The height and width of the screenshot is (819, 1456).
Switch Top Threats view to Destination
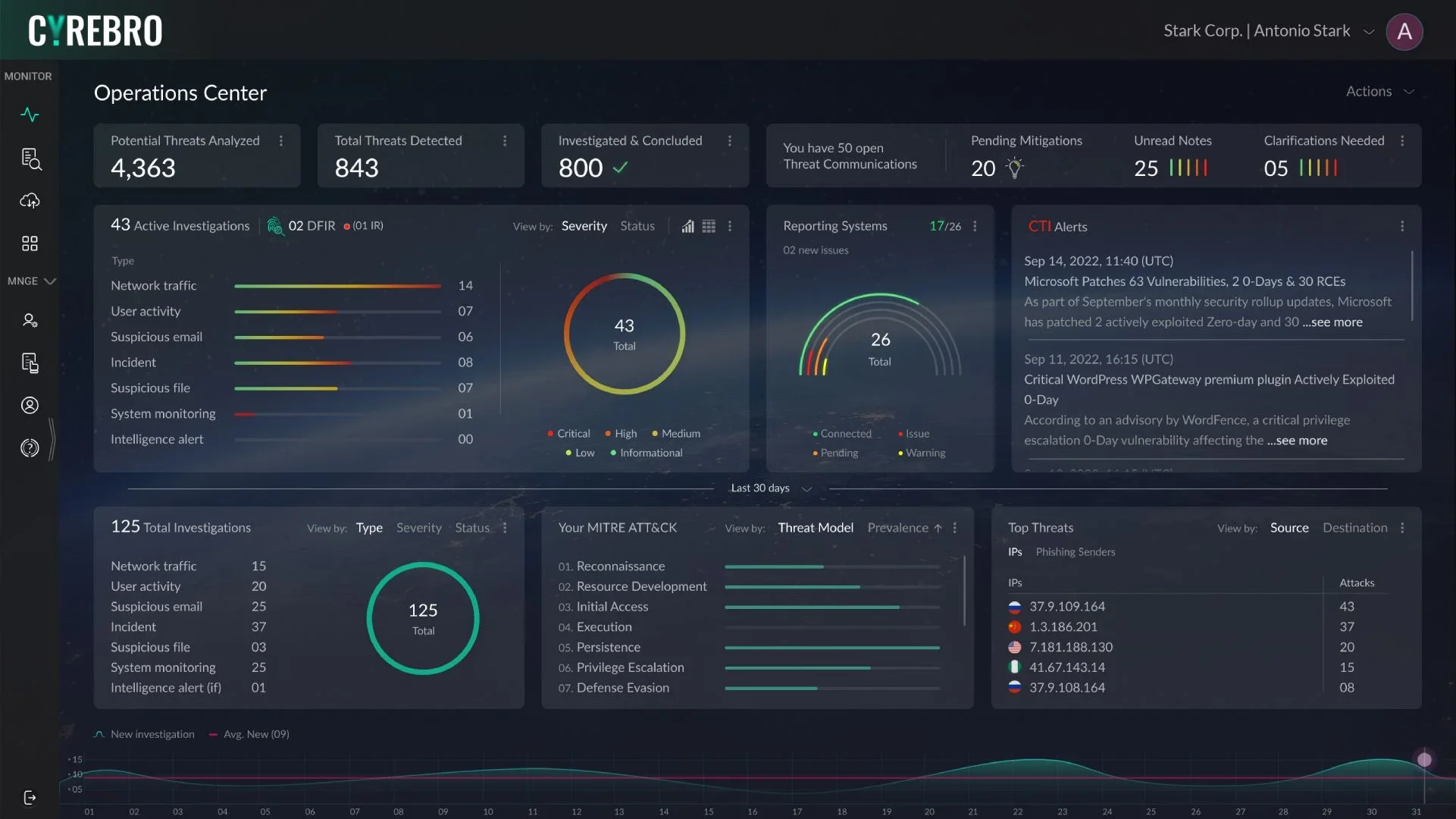(1354, 528)
